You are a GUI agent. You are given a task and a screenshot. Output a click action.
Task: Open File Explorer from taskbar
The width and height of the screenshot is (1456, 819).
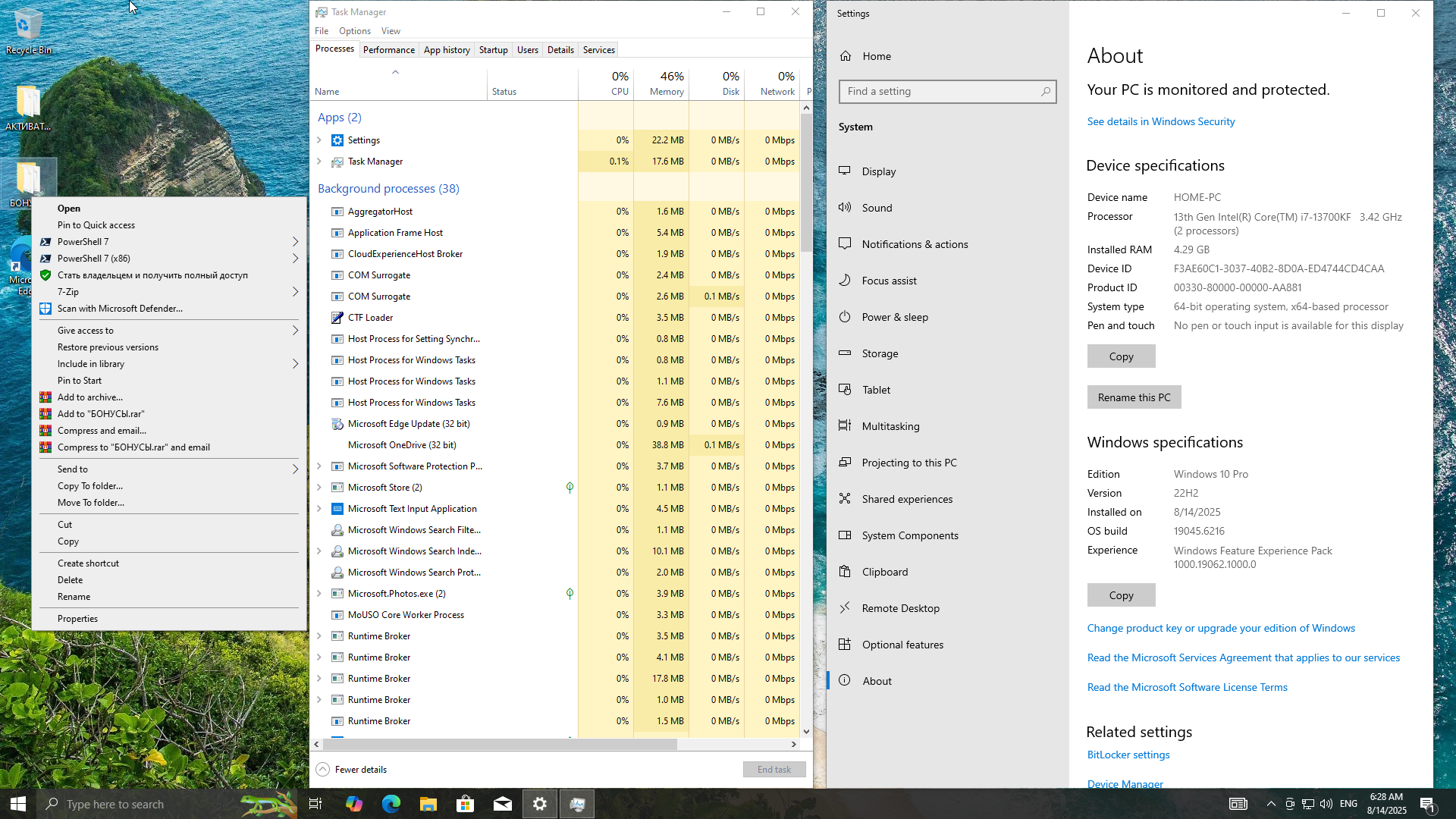pyautogui.click(x=428, y=804)
